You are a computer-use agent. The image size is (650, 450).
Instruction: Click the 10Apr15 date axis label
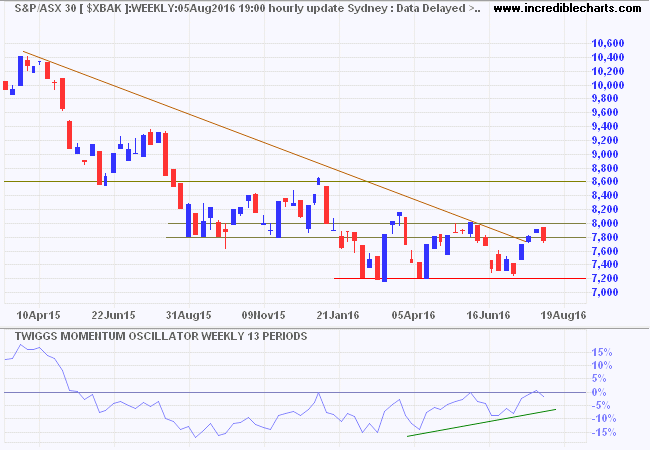pyautogui.click(x=39, y=315)
